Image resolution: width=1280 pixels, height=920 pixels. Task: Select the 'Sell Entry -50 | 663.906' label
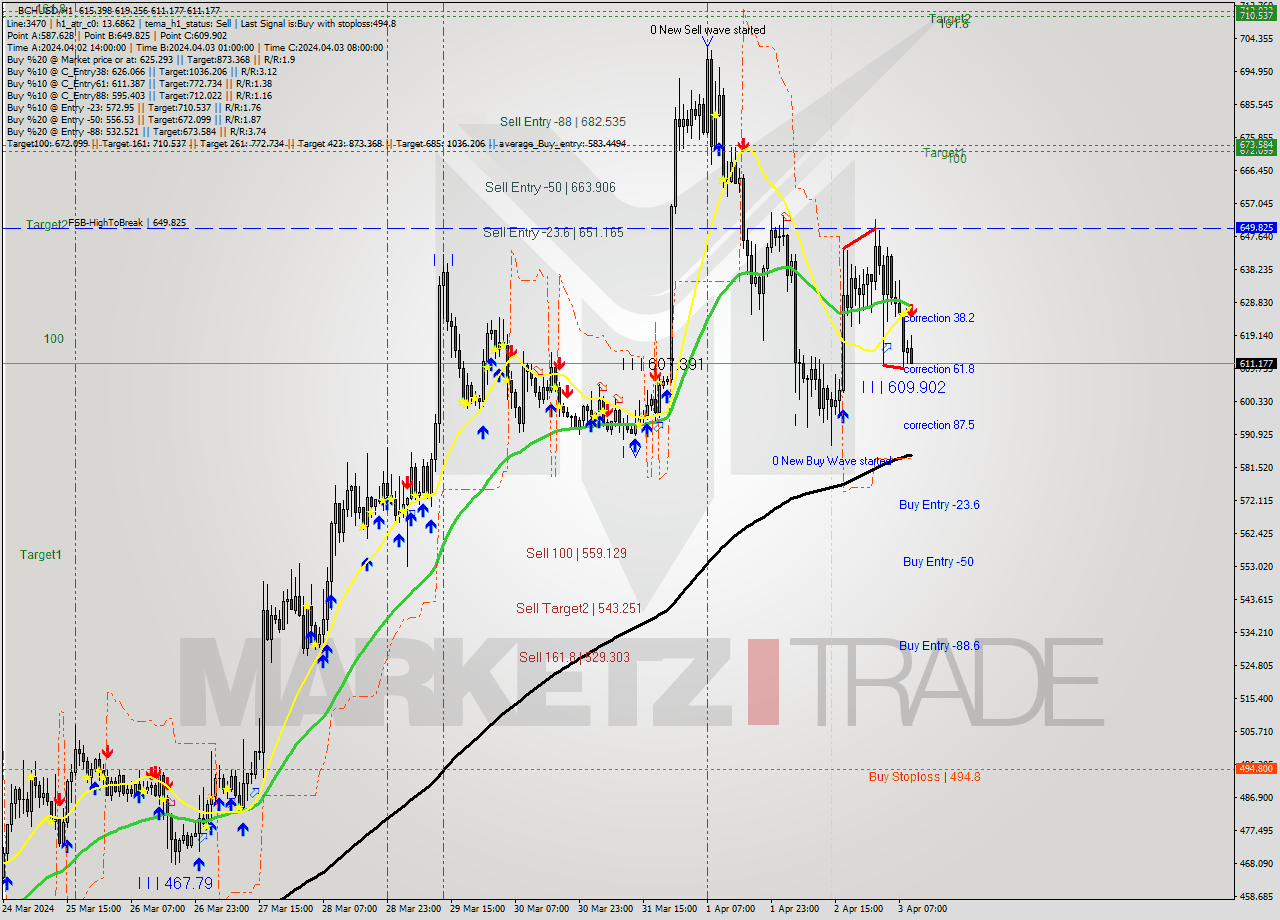click(x=550, y=187)
